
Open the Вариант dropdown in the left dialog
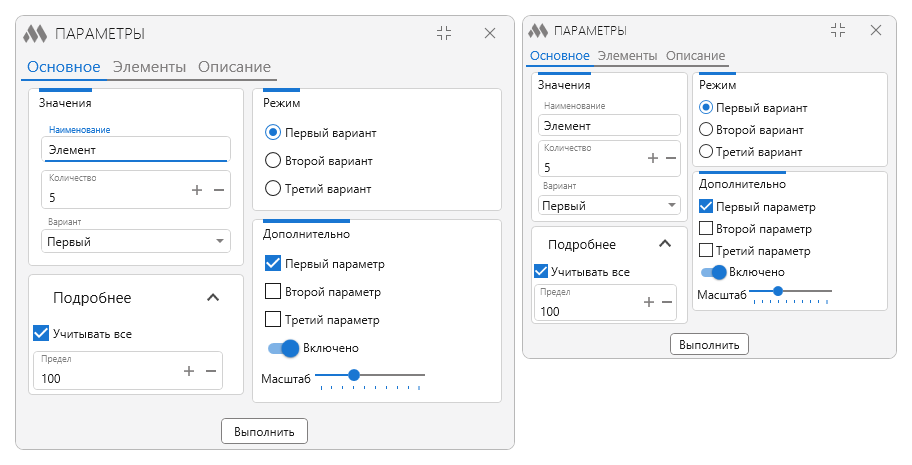click(136, 242)
